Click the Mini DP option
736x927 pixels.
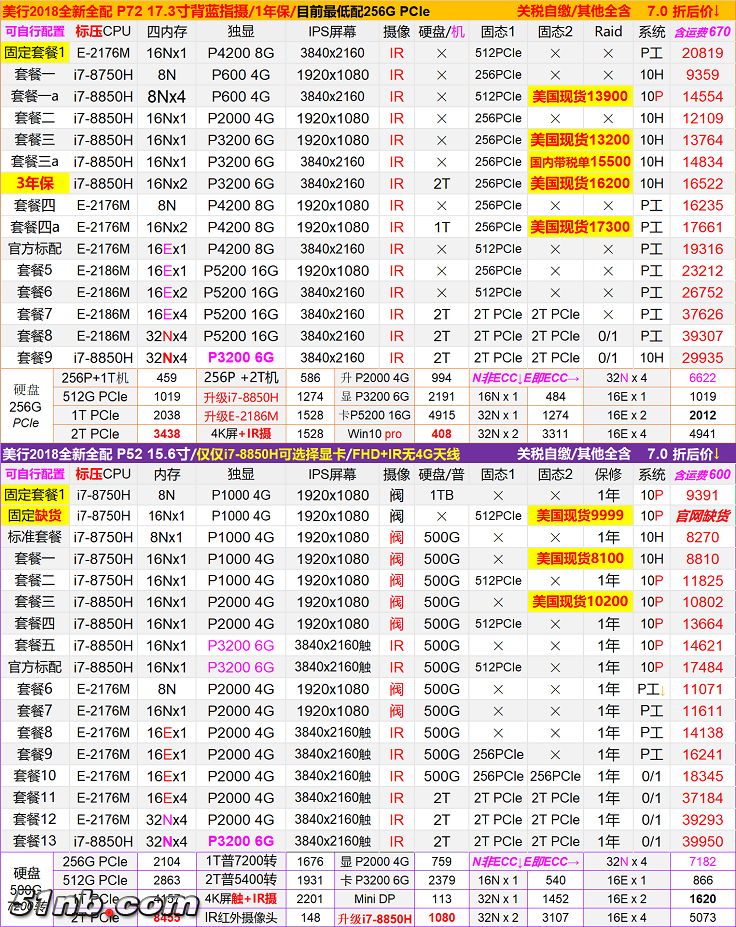tap(374, 899)
